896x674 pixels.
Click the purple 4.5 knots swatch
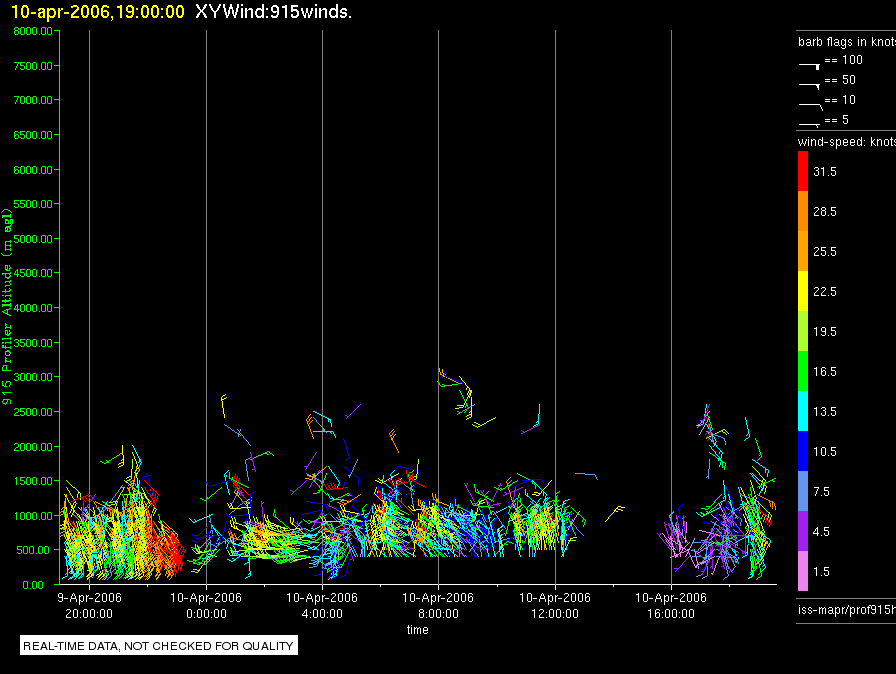803,531
